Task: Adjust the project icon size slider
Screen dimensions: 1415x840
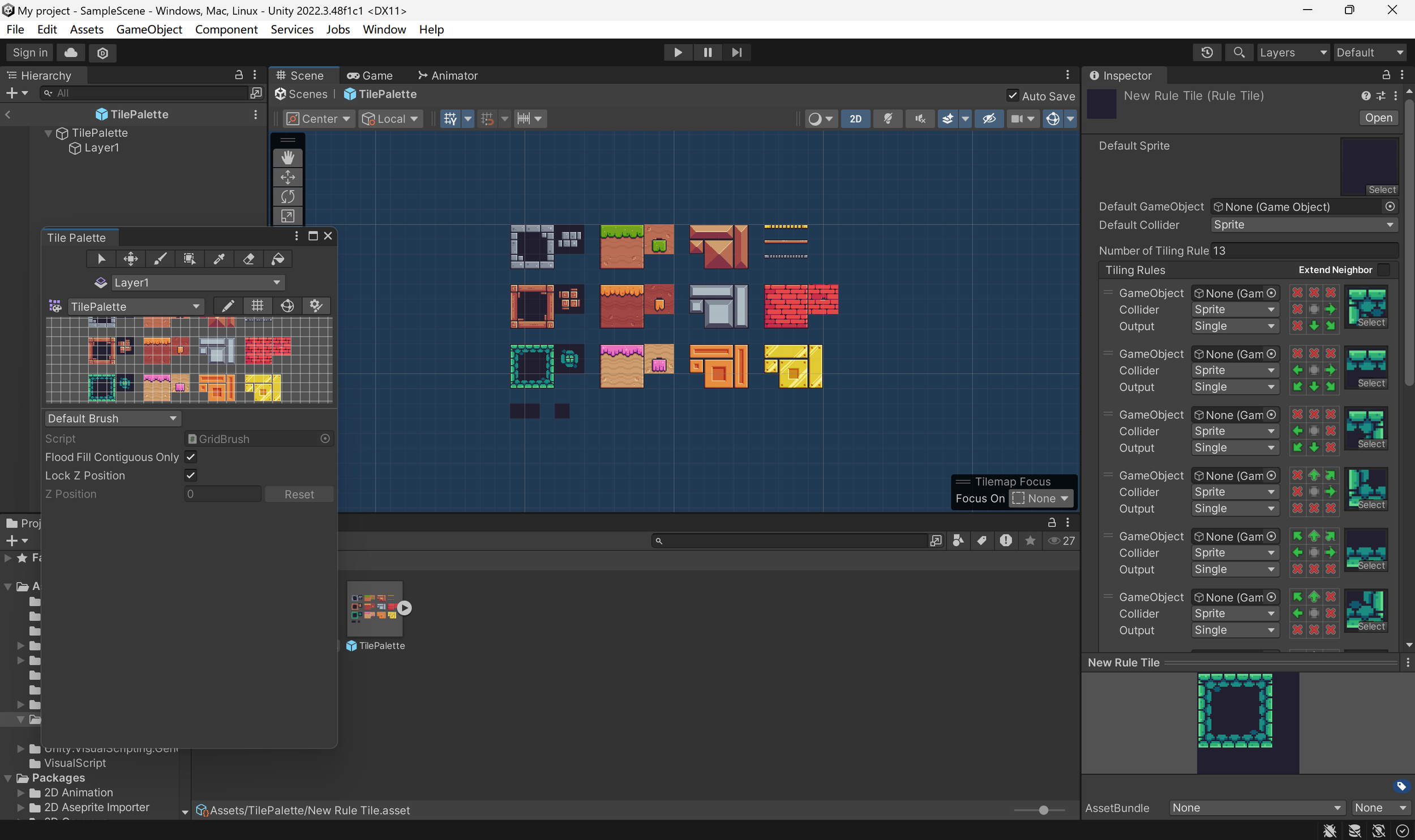Action: [x=1043, y=810]
